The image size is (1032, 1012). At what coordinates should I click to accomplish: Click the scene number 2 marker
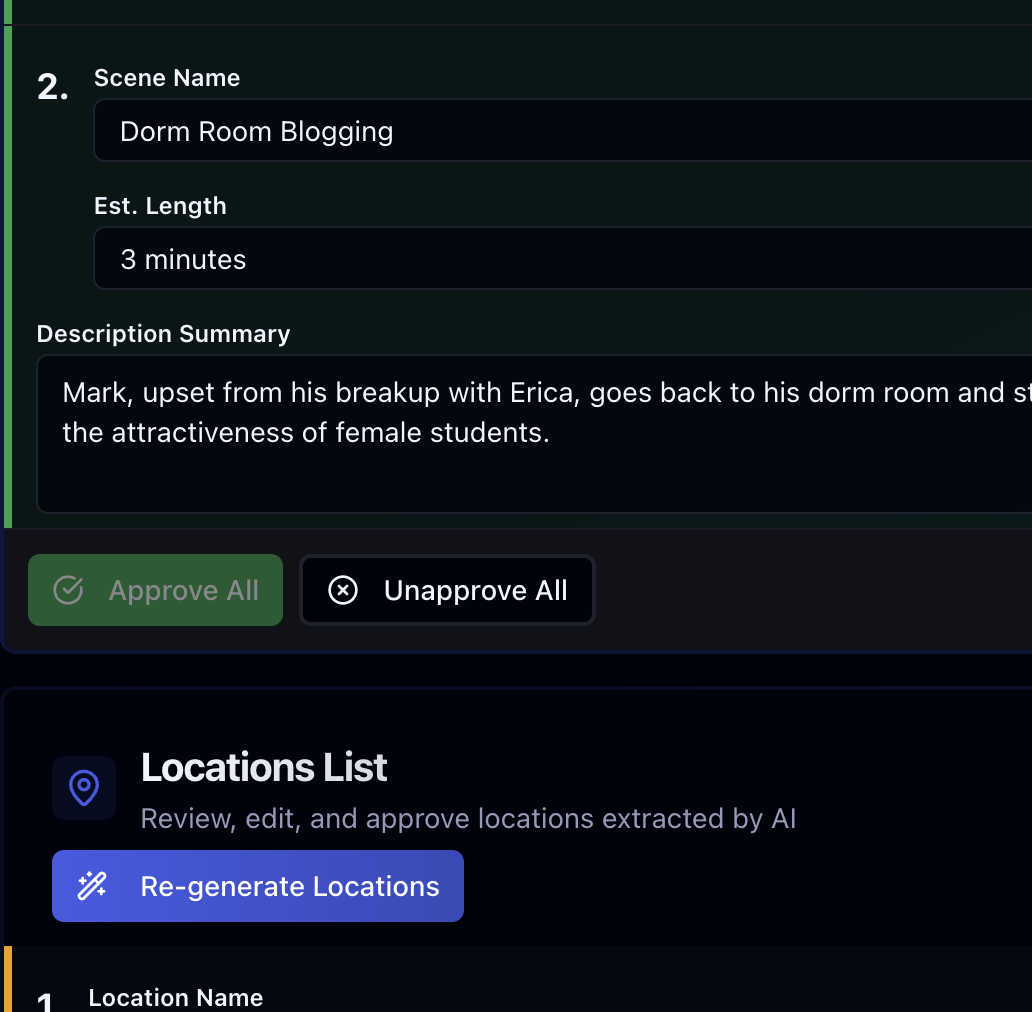click(x=53, y=87)
